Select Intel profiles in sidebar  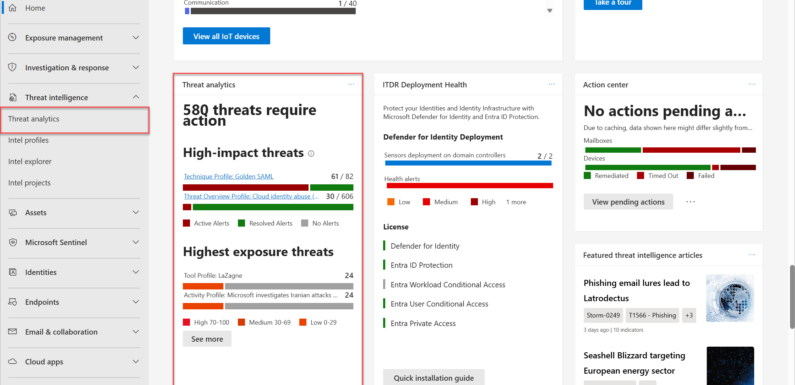tap(28, 141)
